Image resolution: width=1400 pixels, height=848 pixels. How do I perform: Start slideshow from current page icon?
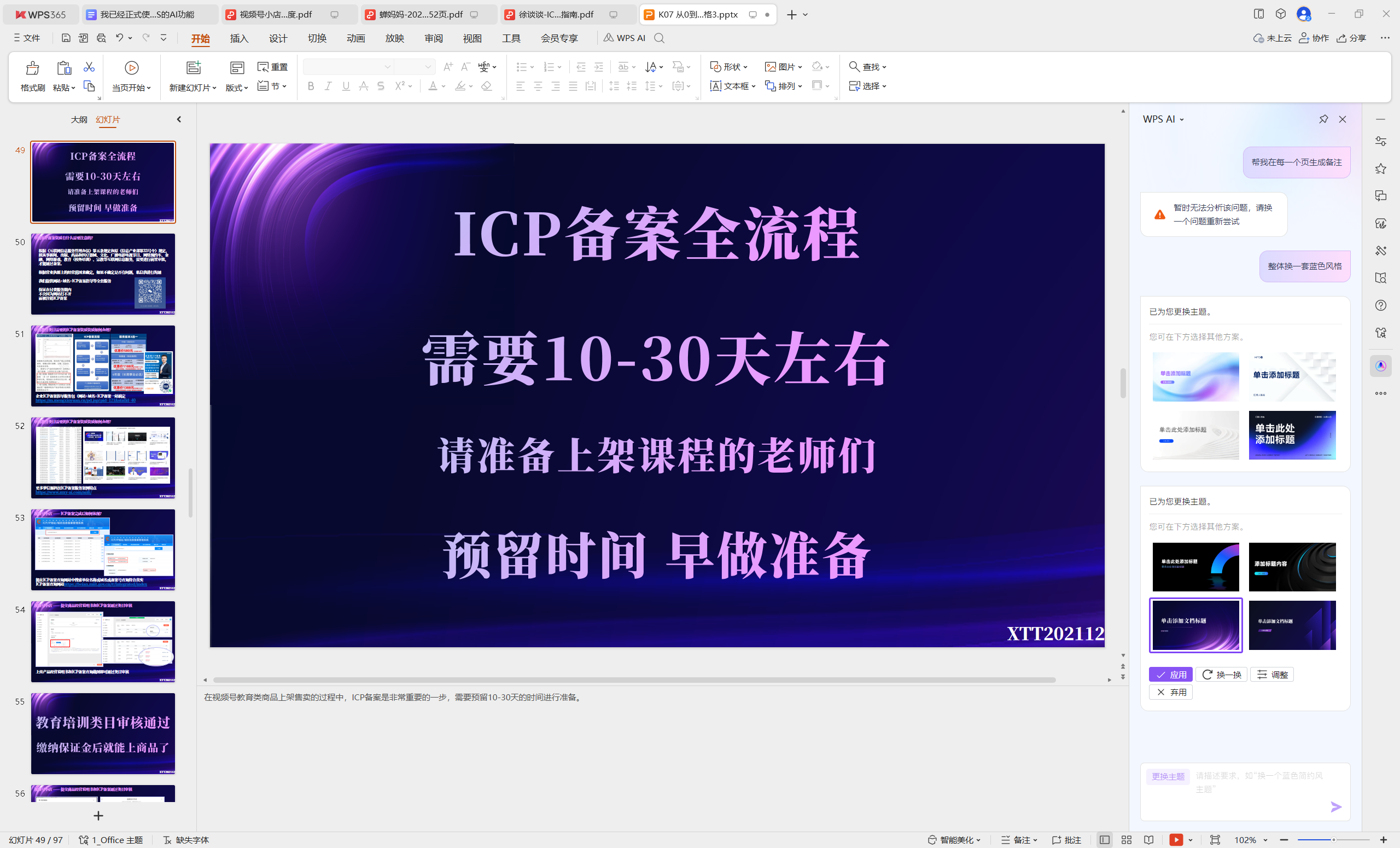[x=131, y=68]
